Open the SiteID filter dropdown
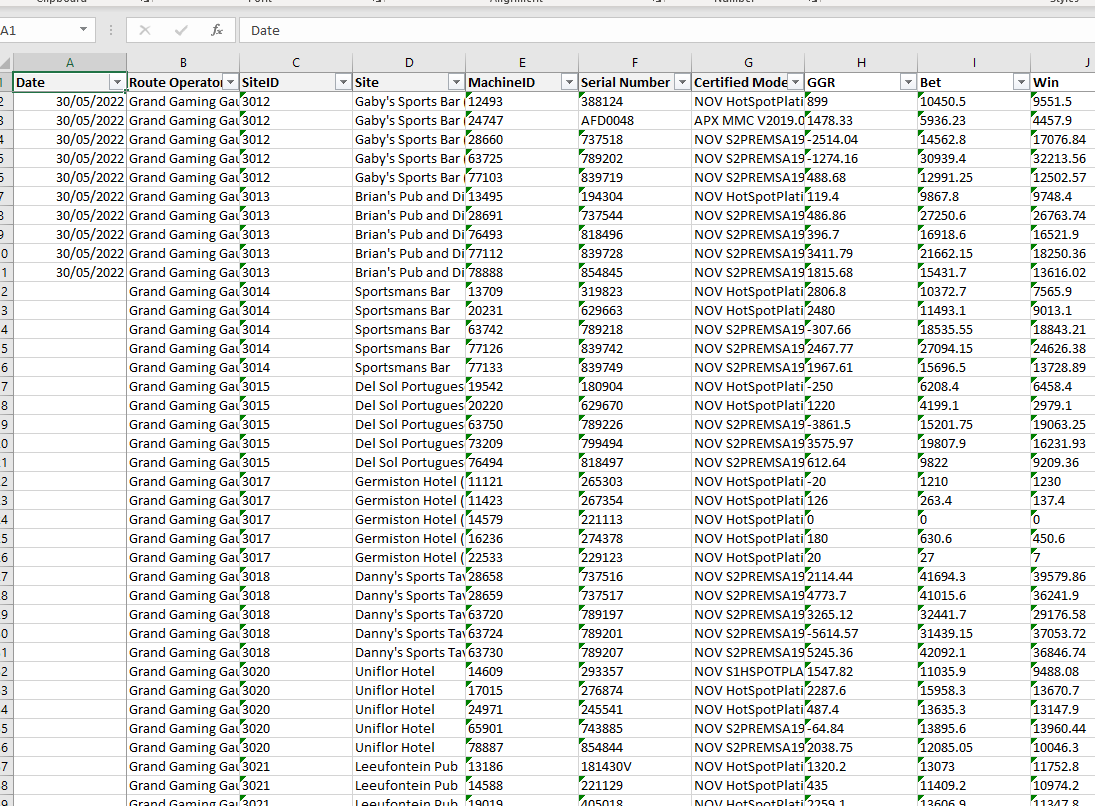The height and width of the screenshot is (806, 1095). (344, 82)
